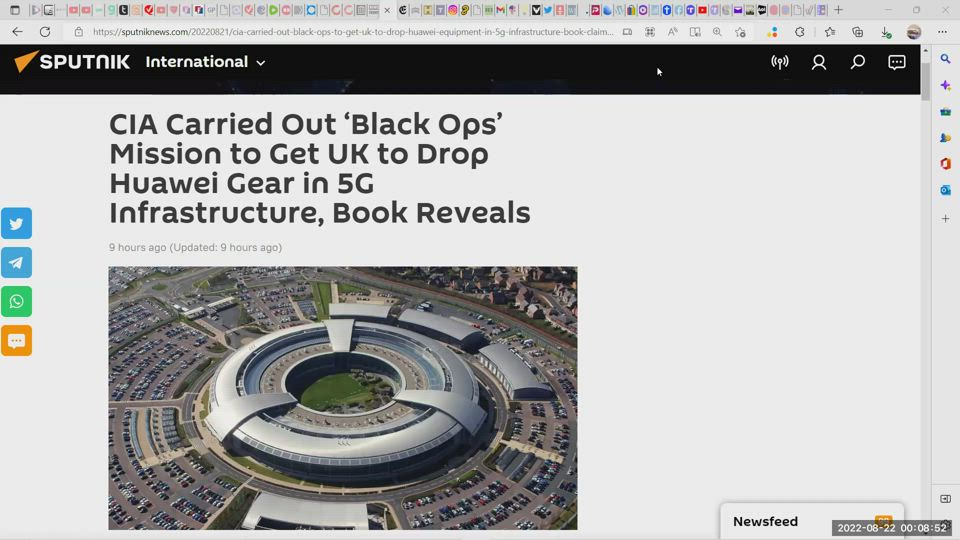Expand the Newsfeed panel
Screen dimensions: 960x540
[x=811, y=521]
